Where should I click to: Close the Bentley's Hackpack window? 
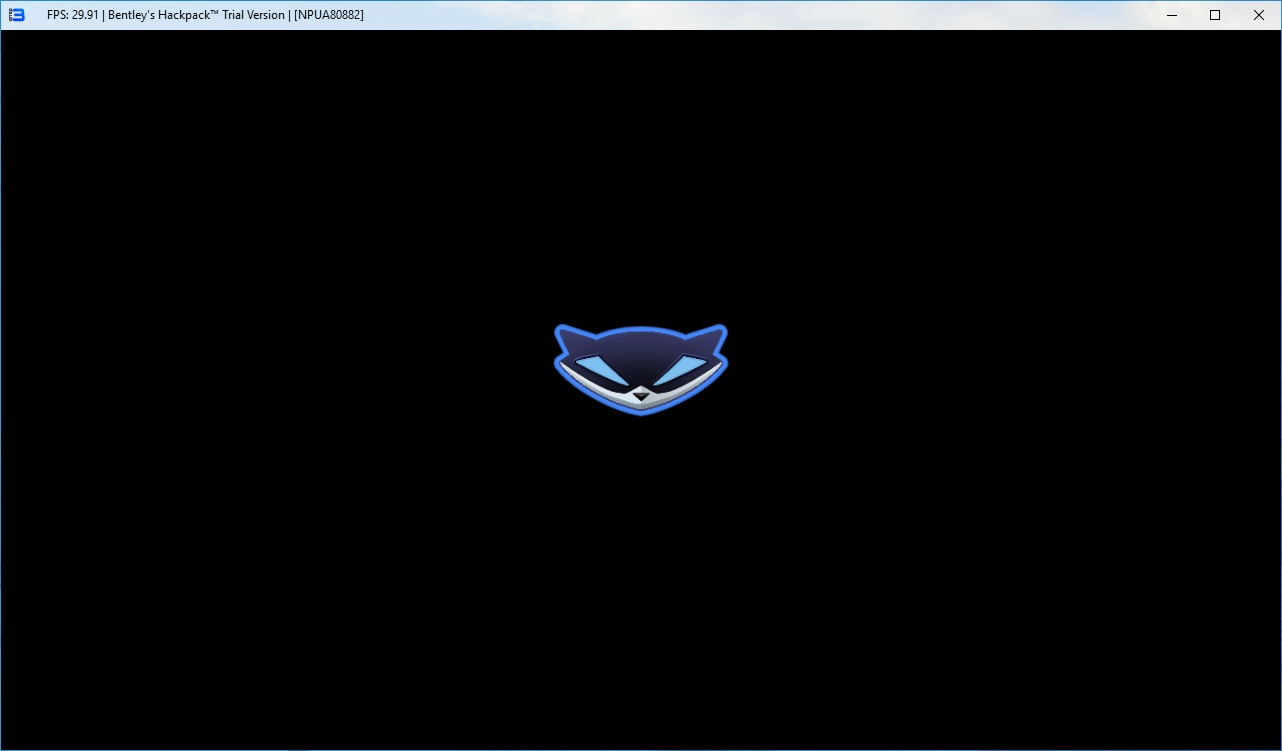point(1259,15)
